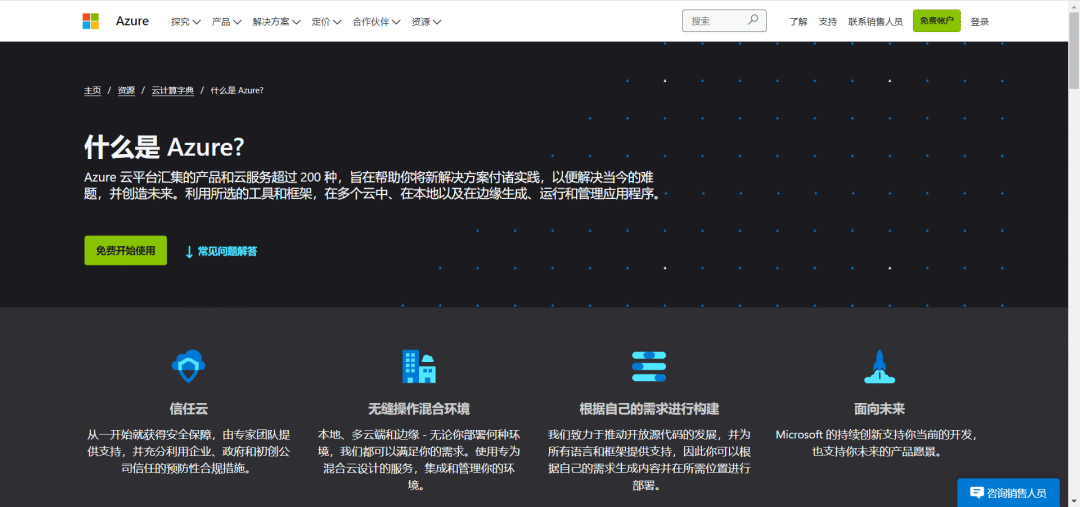The width and height of the screenshot is (1080, 507).
Task: Click the 无缝操作混合环境 building icon
Action: tap(419, 366)
